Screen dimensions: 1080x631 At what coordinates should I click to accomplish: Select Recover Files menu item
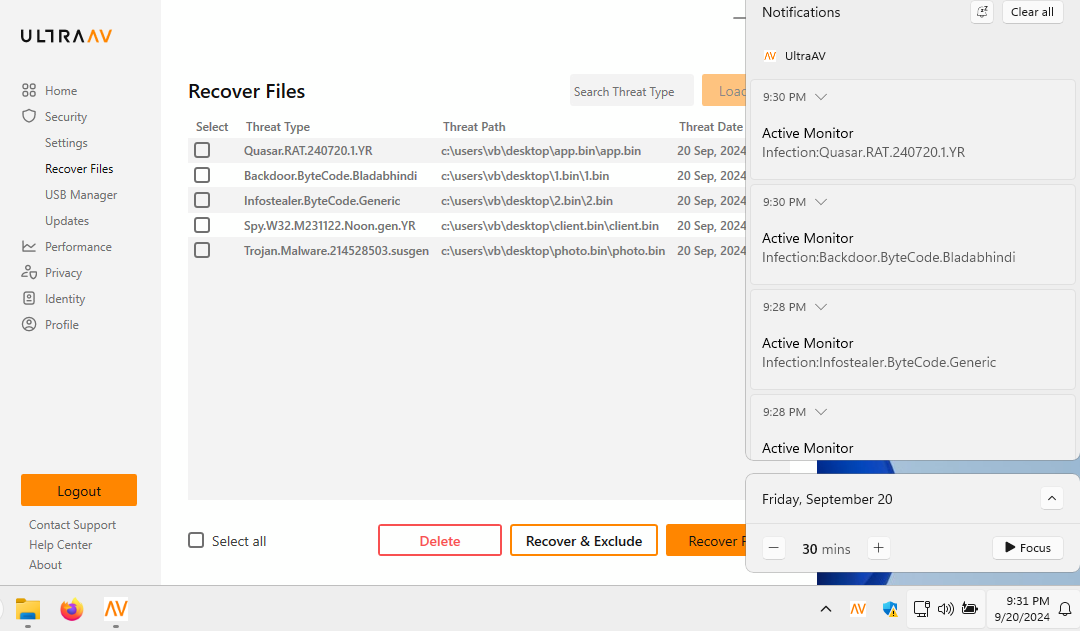[79, 169]
